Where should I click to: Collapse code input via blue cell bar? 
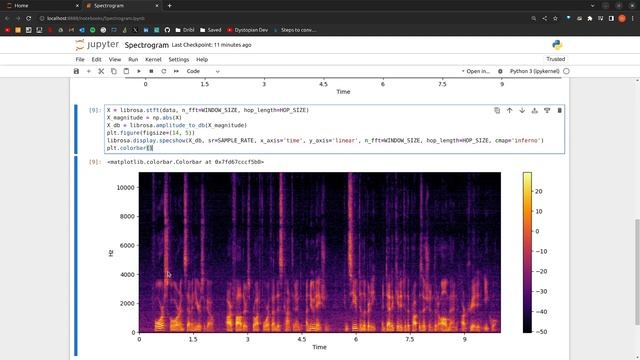(x=76, y=129)
